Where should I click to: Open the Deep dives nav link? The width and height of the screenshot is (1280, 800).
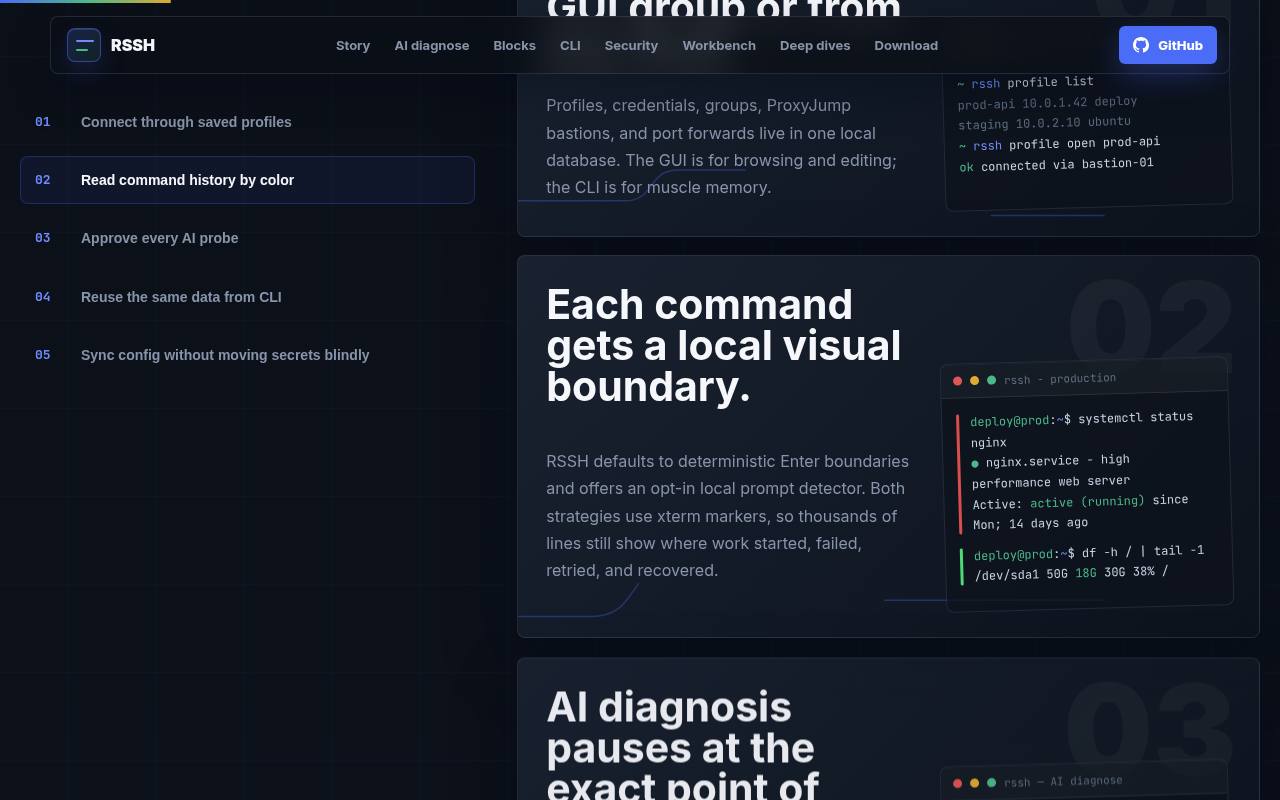tap(815, 45)
